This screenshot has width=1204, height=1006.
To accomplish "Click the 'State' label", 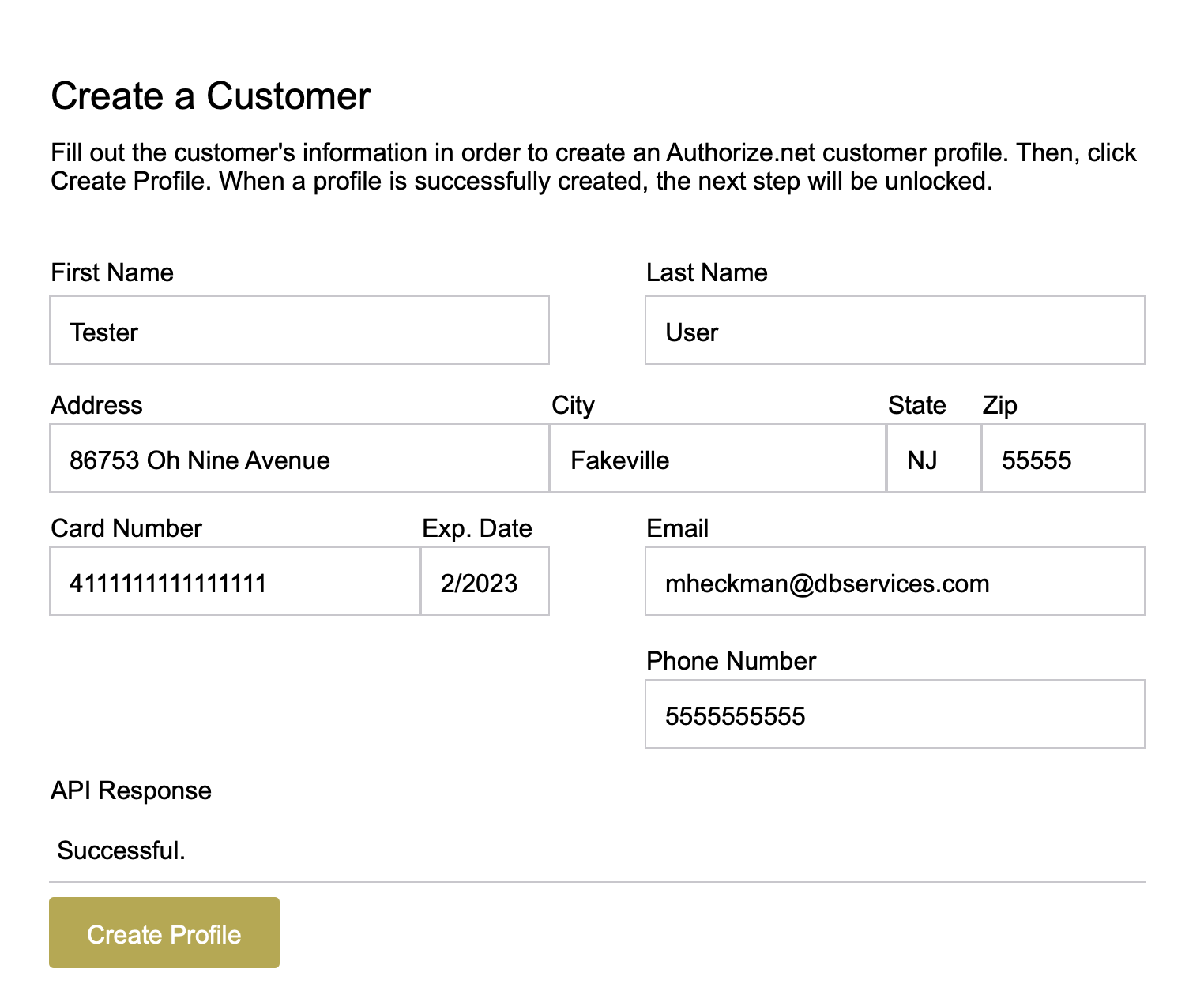I will [x=917, y=405].
